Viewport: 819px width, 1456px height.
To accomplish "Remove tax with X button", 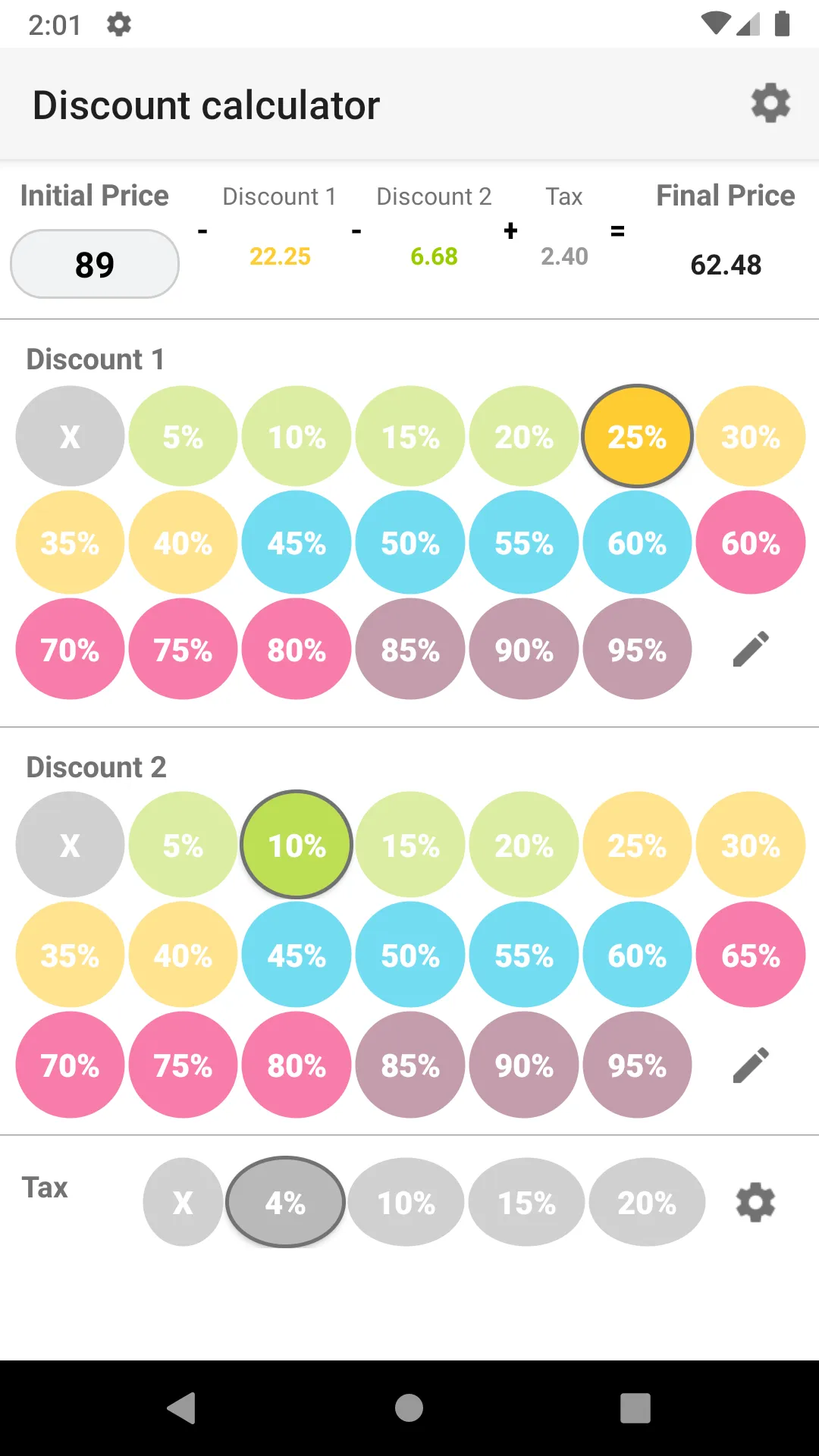I will [183, 1202].
